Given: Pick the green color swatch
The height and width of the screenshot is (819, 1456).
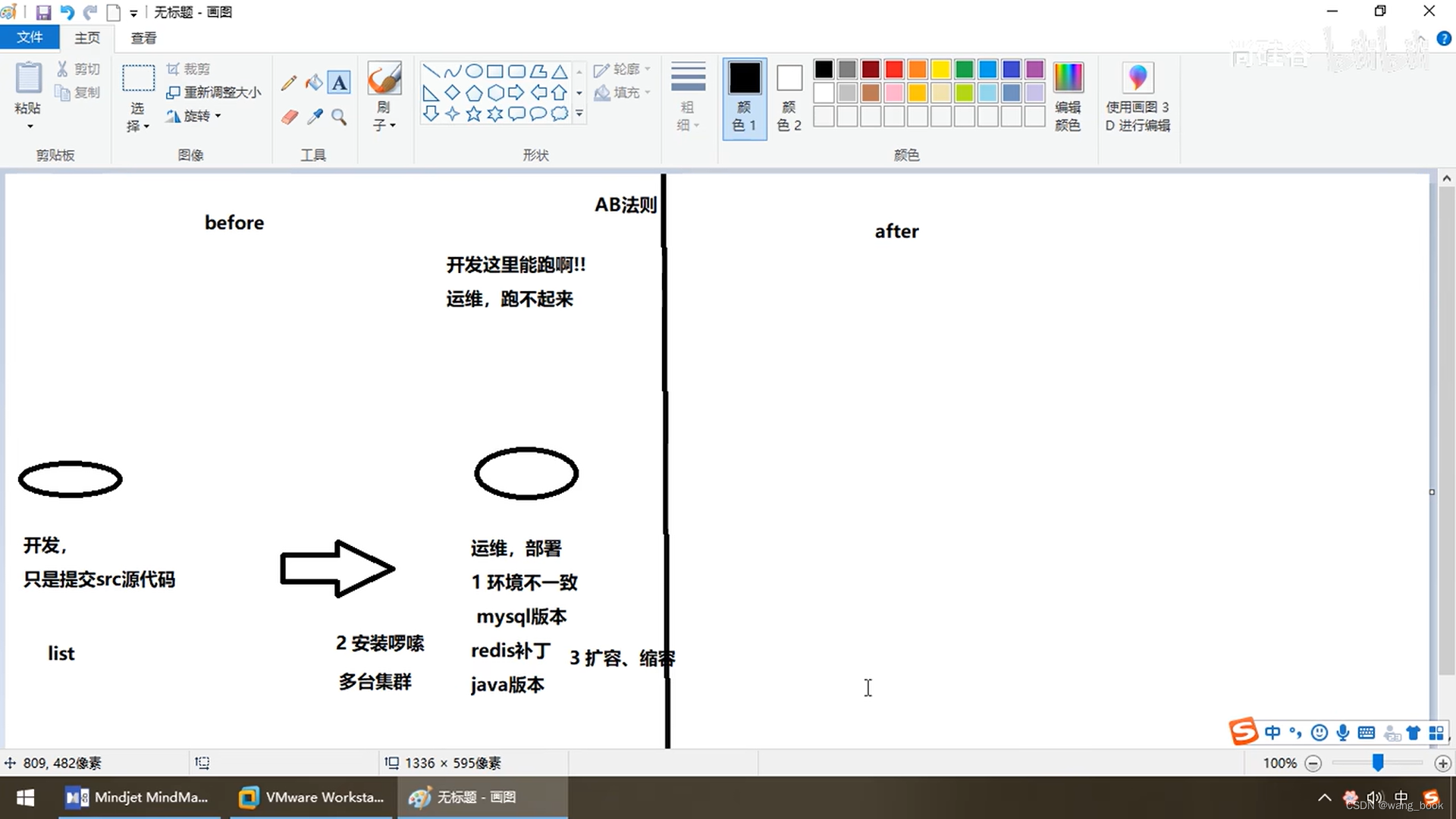Looking at the screenshot, I should click(965, 70).
